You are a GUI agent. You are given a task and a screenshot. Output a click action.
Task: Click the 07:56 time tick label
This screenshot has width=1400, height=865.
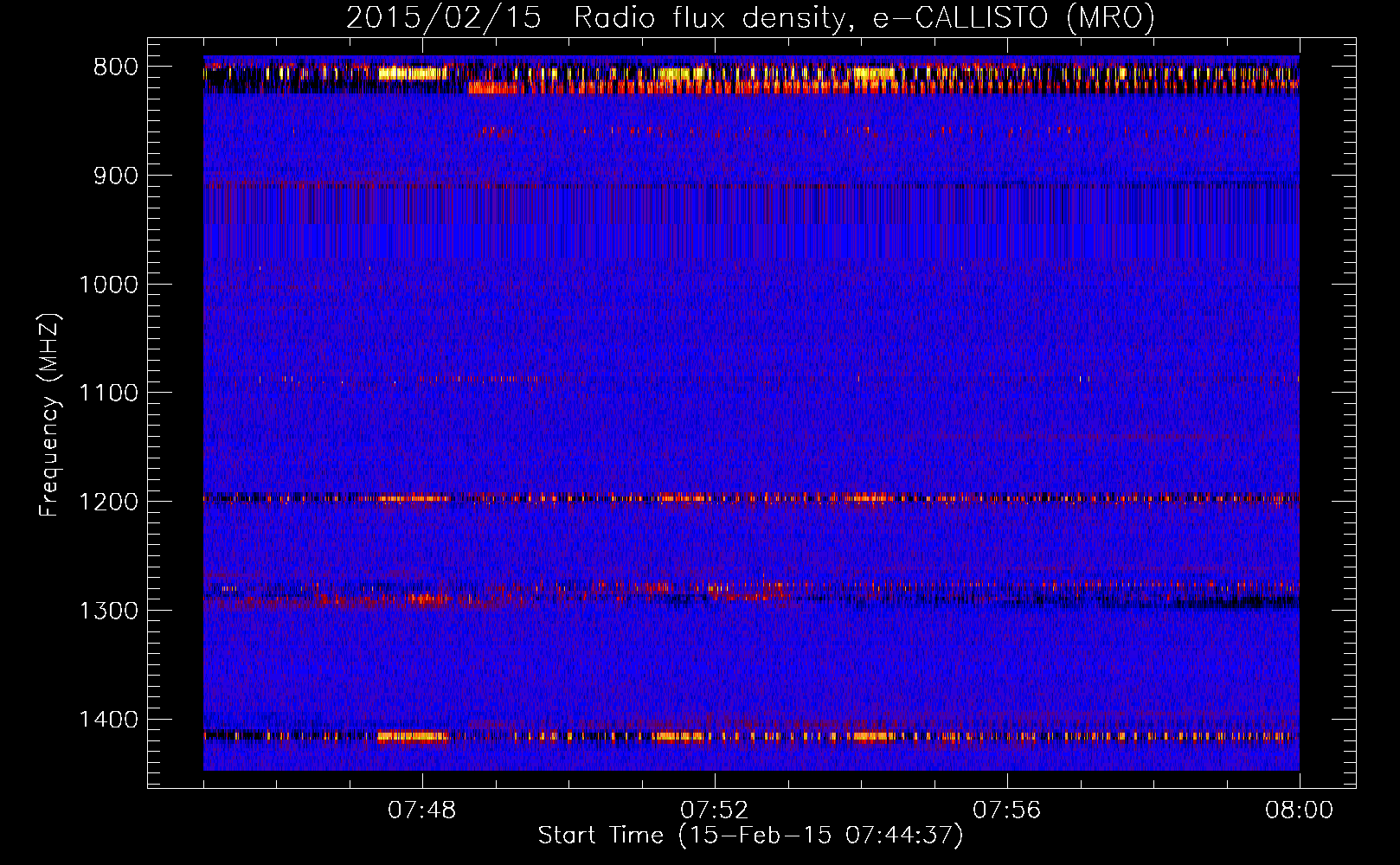pyautogui.click(x=1007, y=811)
